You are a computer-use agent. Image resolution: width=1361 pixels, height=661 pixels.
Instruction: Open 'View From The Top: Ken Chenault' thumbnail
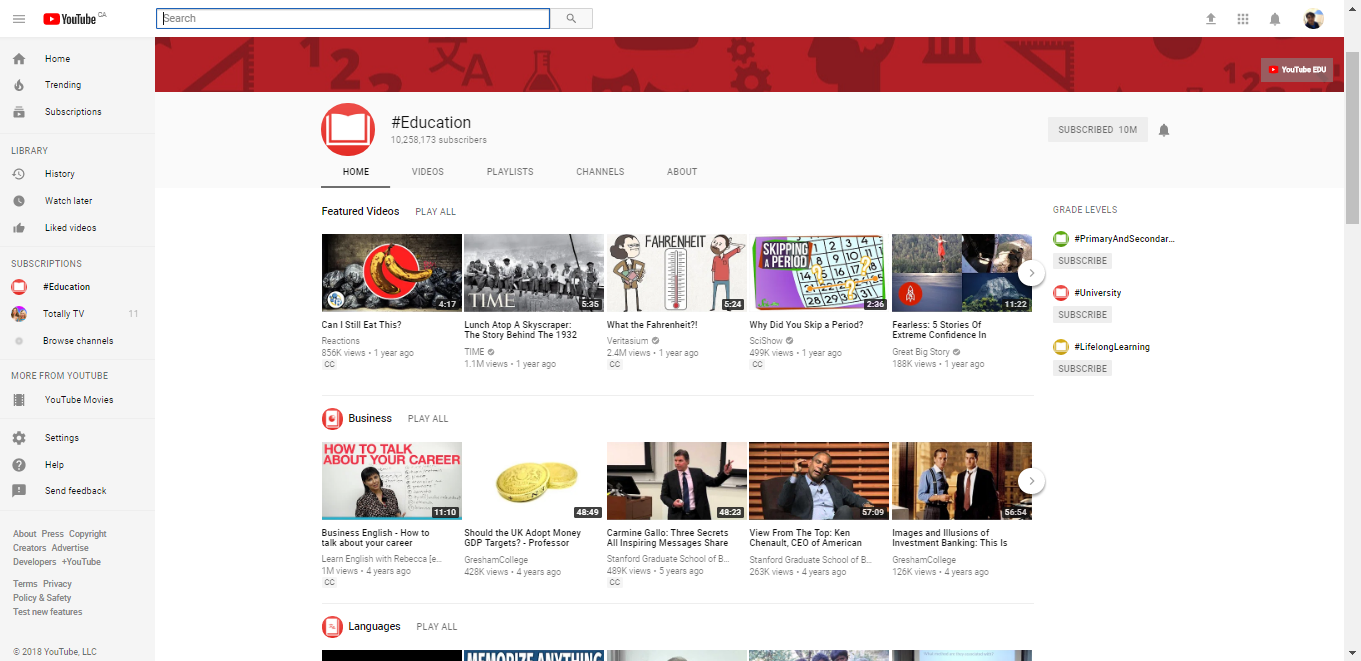pos(819,481)
